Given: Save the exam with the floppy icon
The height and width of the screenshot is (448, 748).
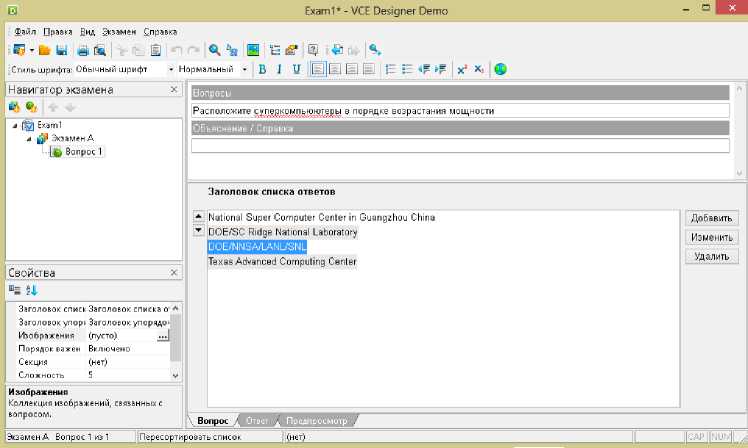Looking at the screenshot, I should [x=62, y=50].
